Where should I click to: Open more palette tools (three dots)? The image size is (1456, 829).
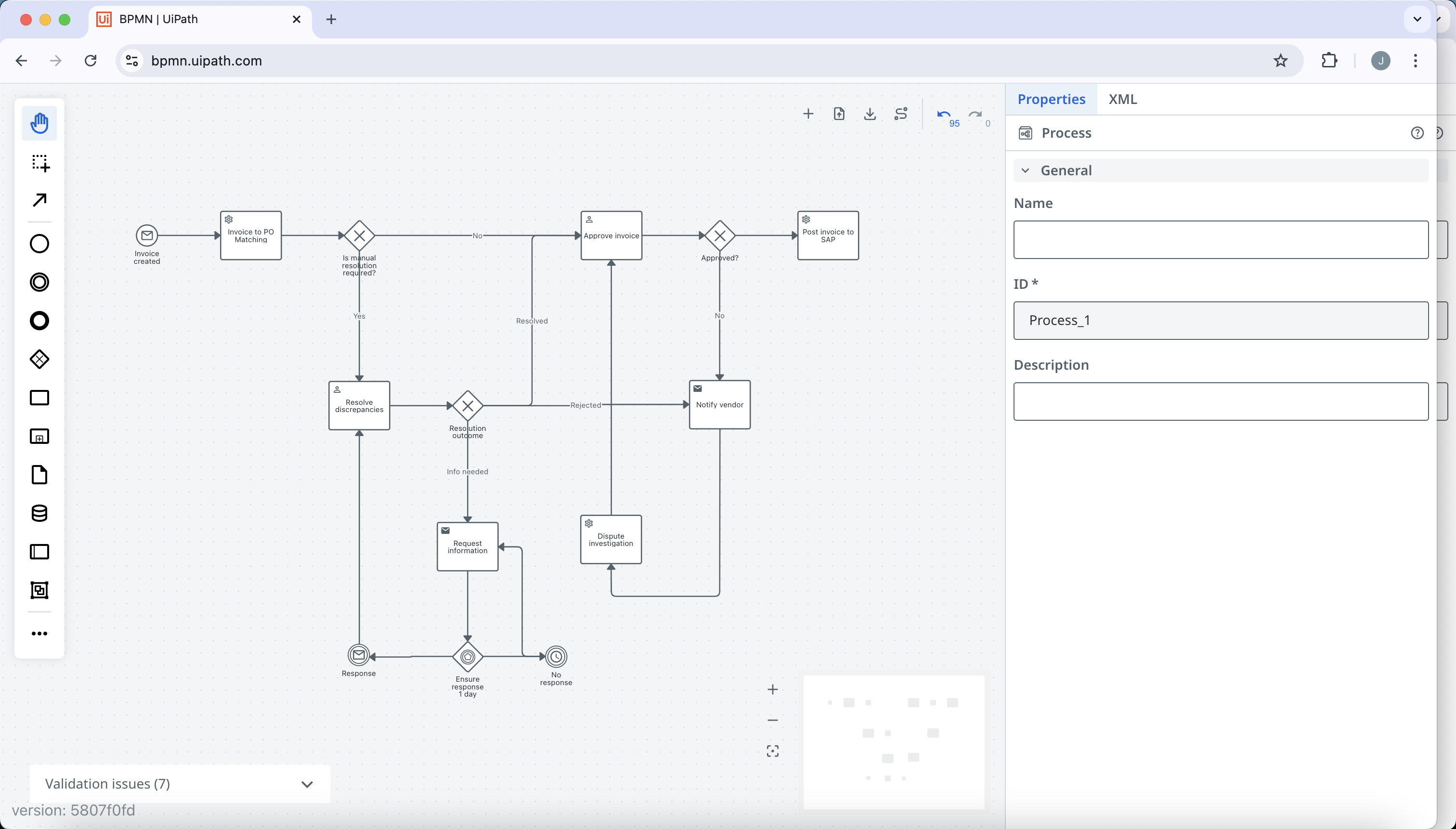[39, 633]
